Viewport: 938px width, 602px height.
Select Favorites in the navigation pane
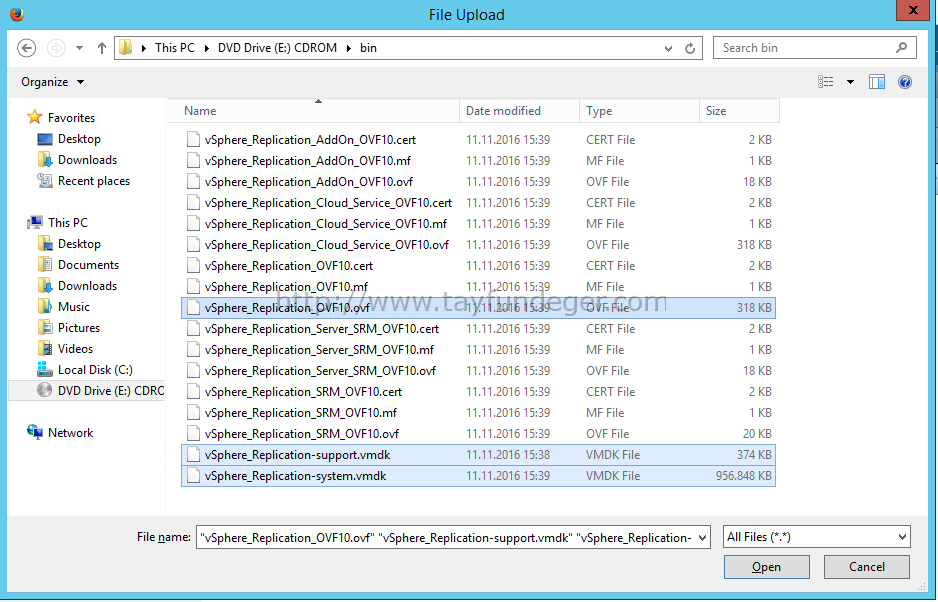60,117
